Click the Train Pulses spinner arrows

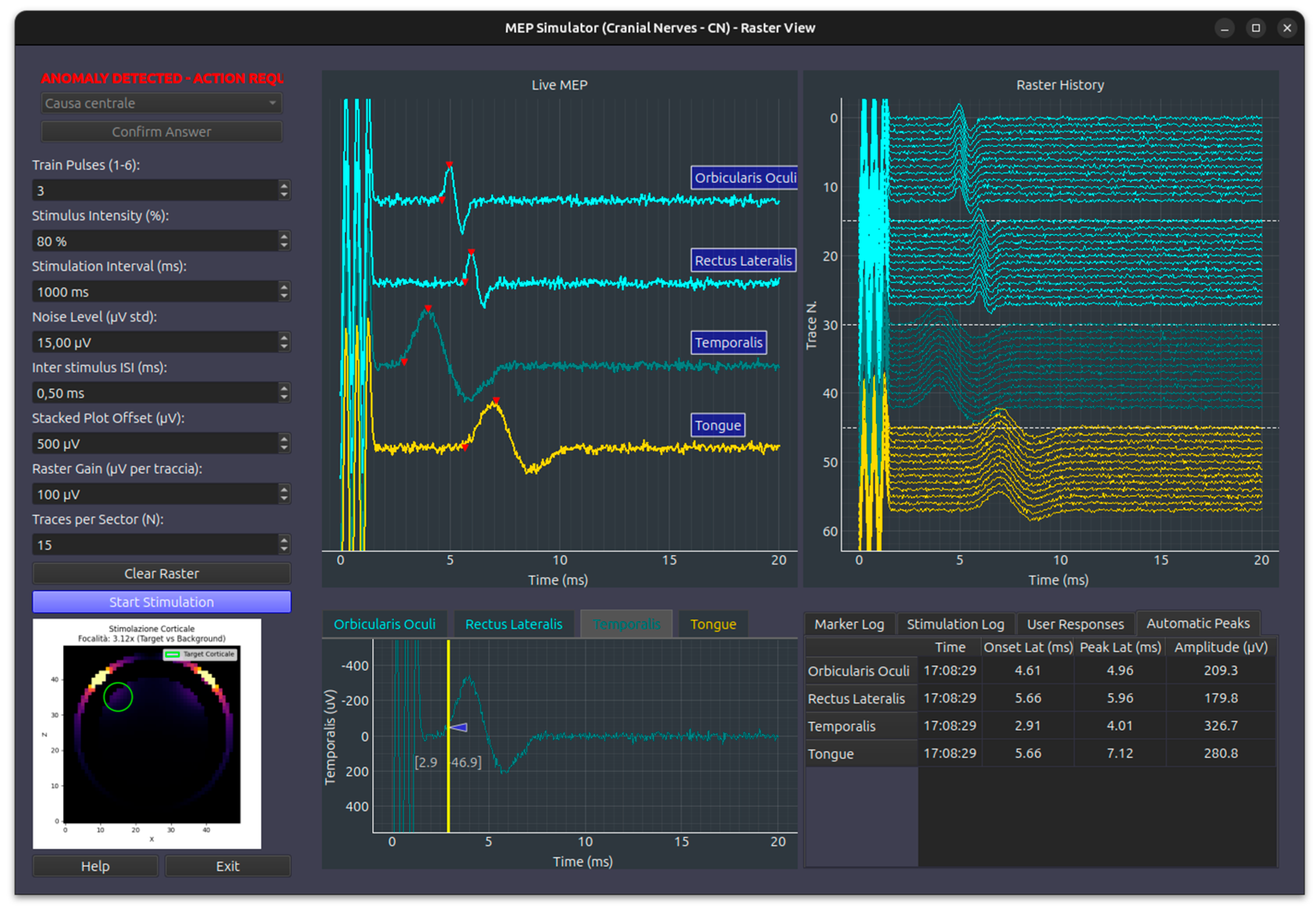284,190
